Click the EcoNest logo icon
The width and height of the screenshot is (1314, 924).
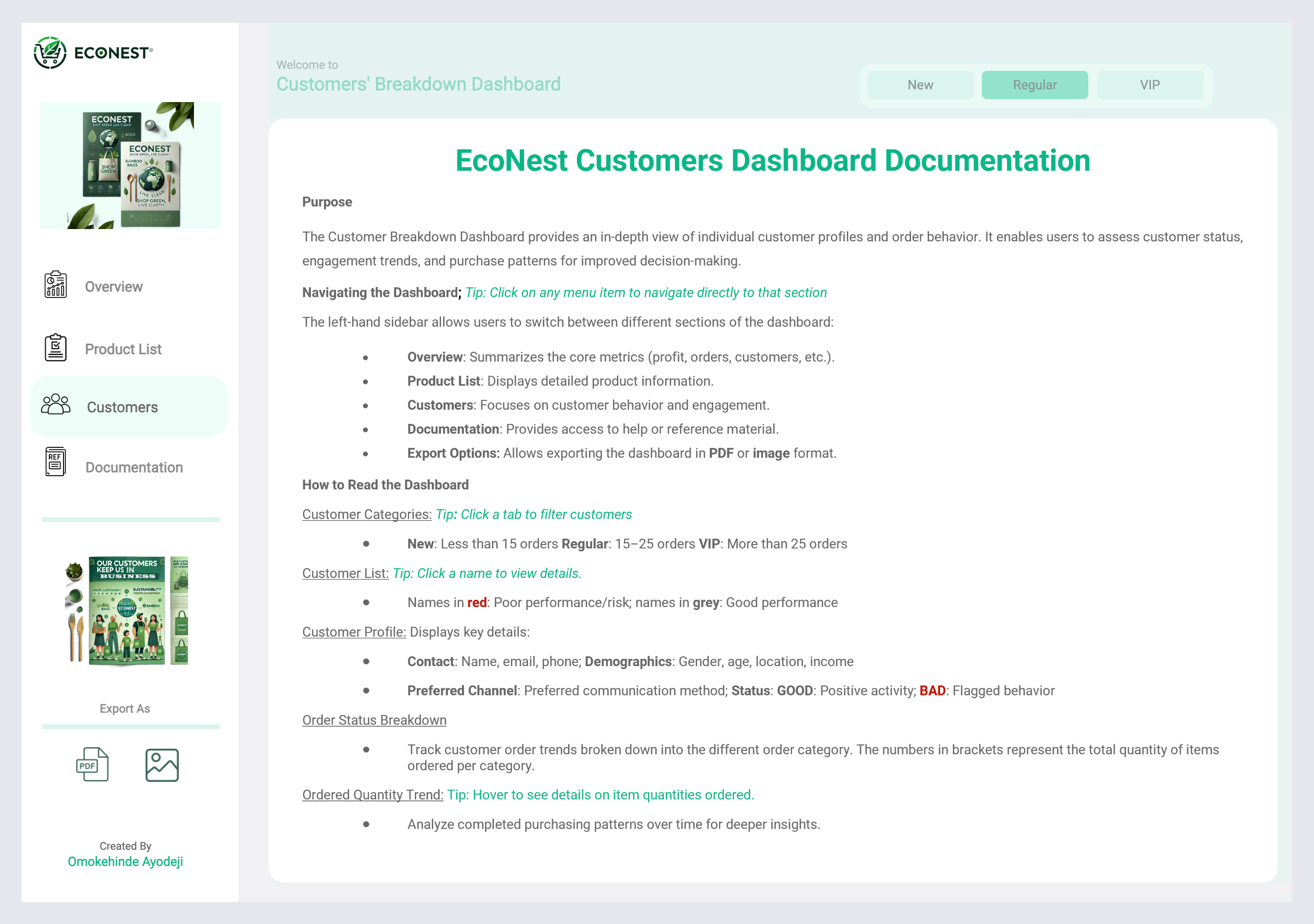coord(50,53)
